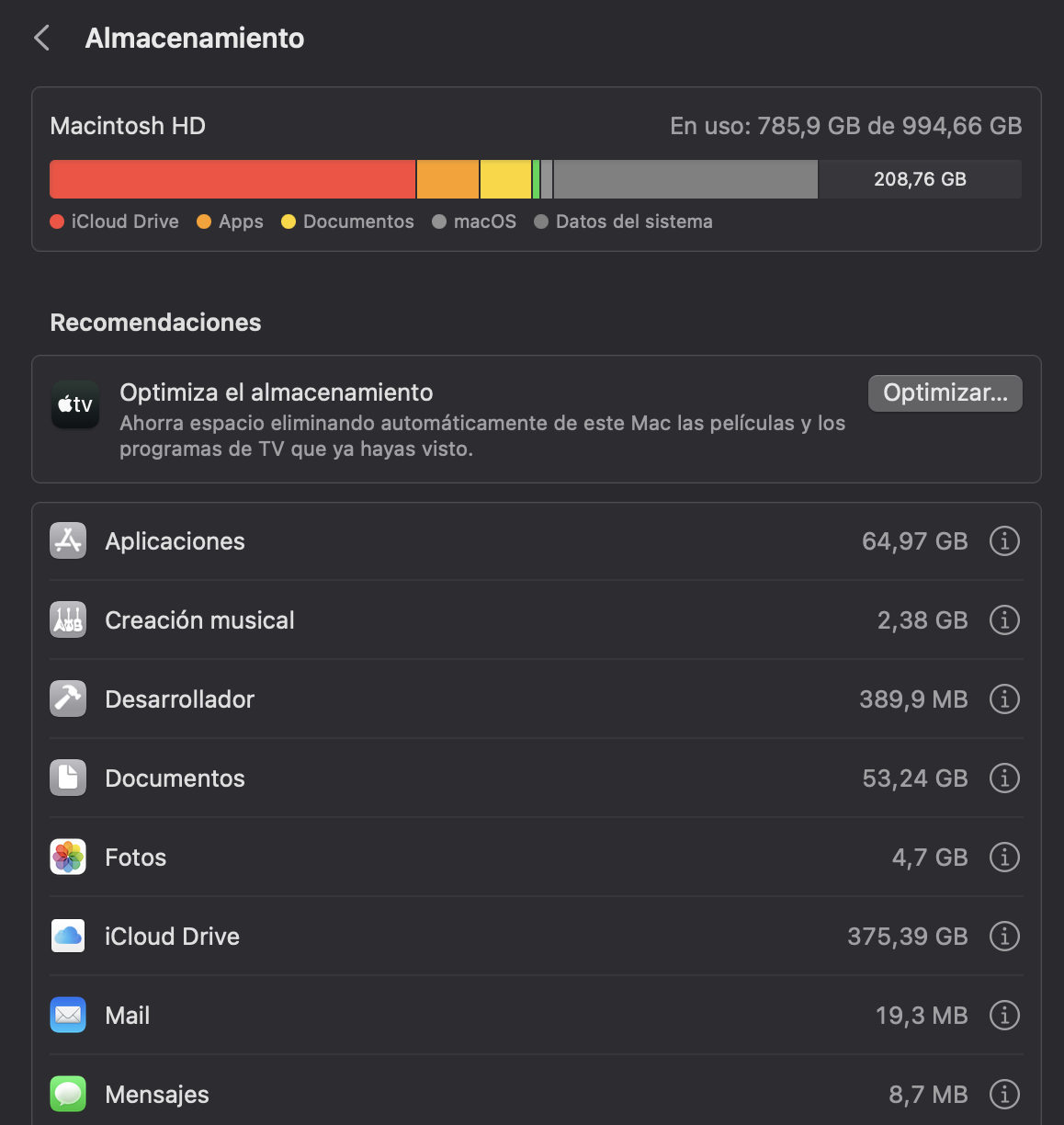Click the Mail info icon
Screen dimensions: 1064x1125
point(1004,1016)
